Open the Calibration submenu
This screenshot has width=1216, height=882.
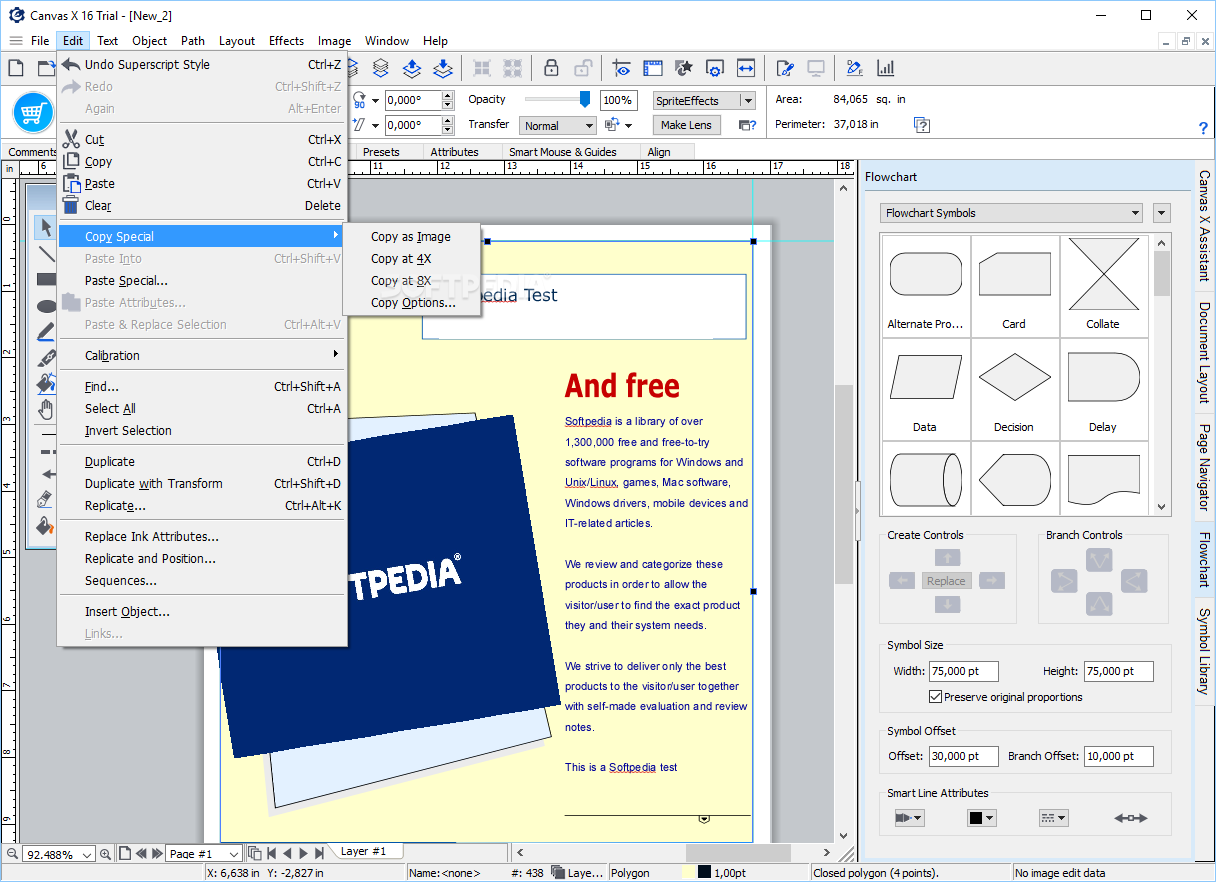(x=202, y=355)
